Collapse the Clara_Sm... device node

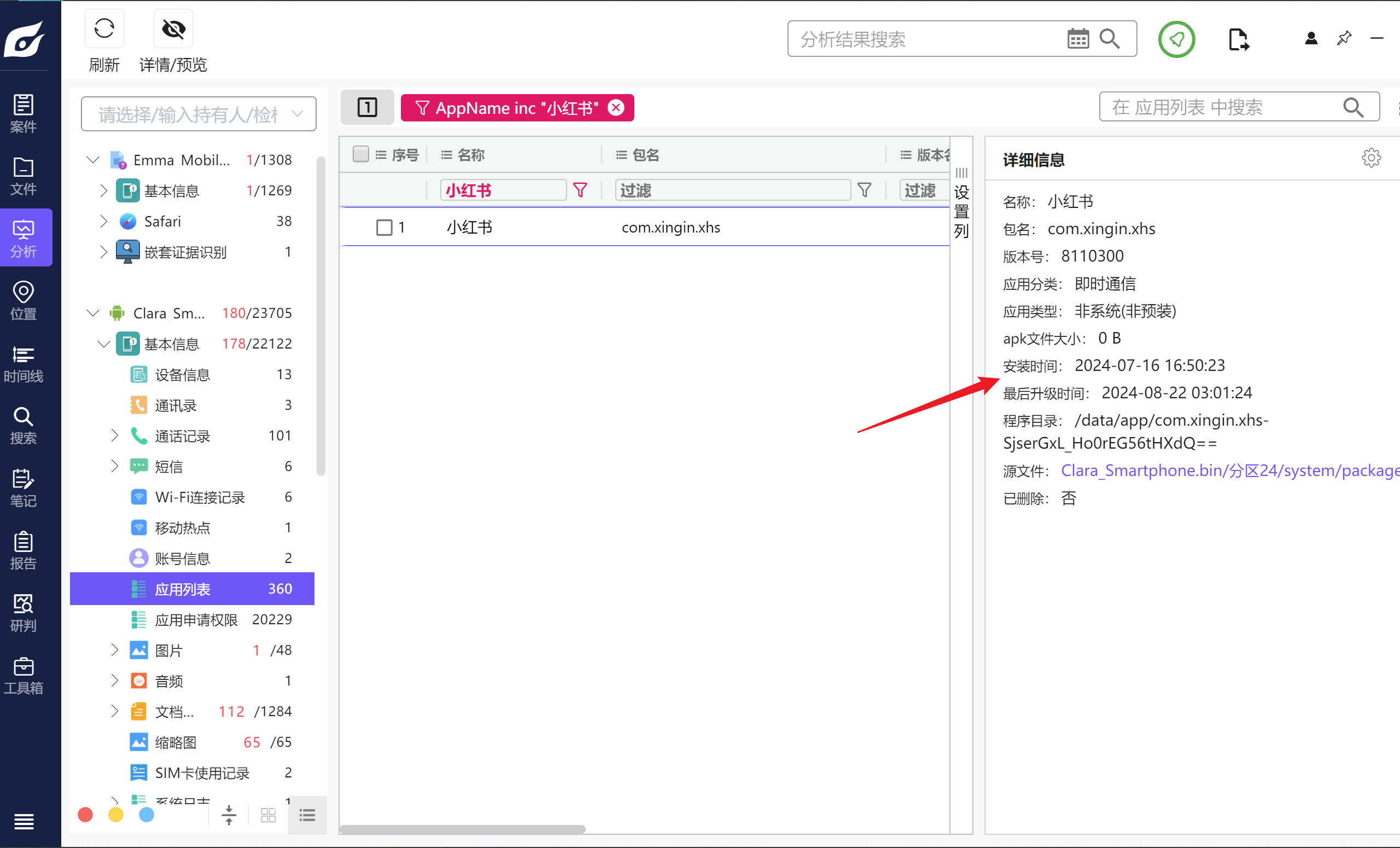(92, 312)
